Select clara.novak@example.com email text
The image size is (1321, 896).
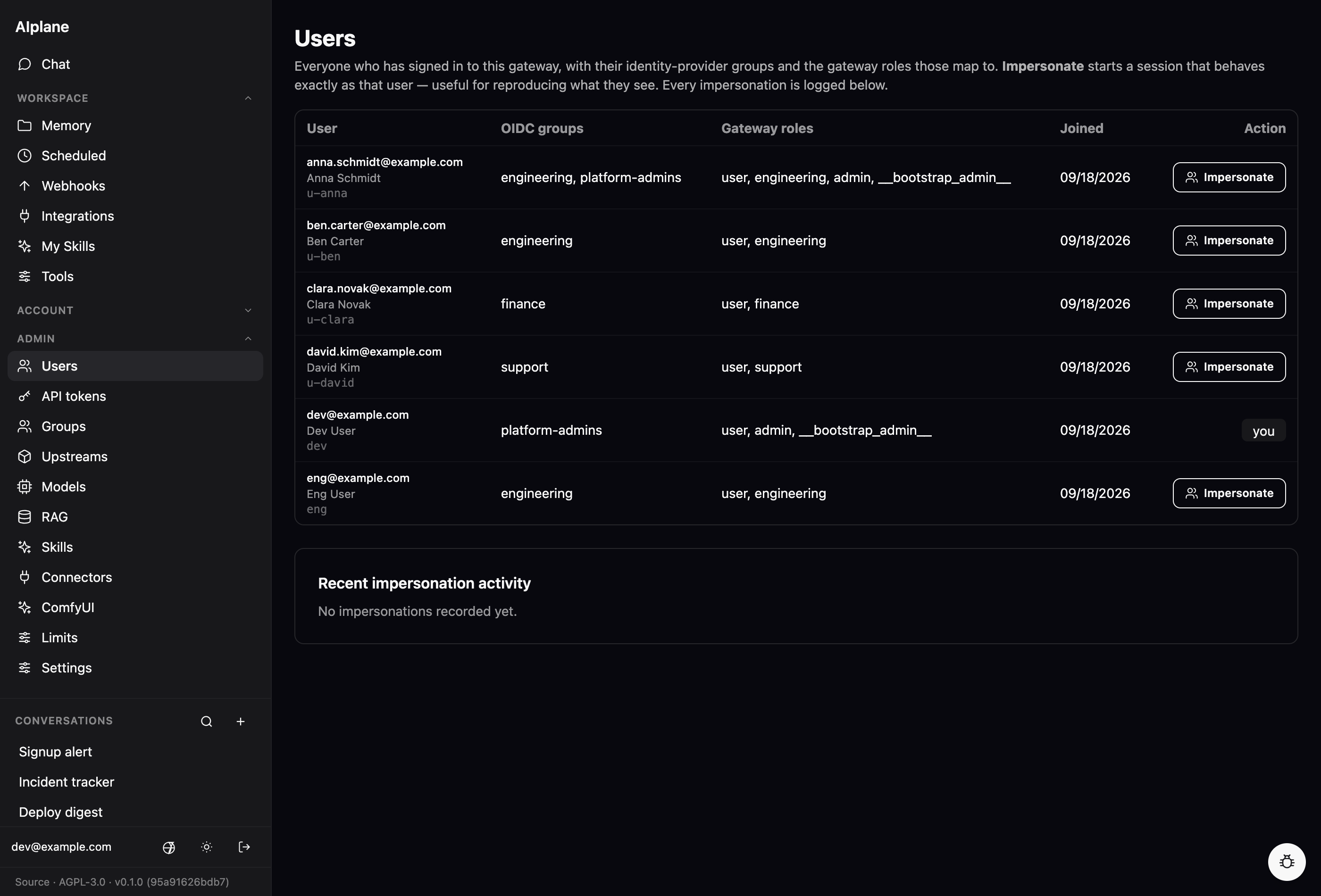coord(378,288)
